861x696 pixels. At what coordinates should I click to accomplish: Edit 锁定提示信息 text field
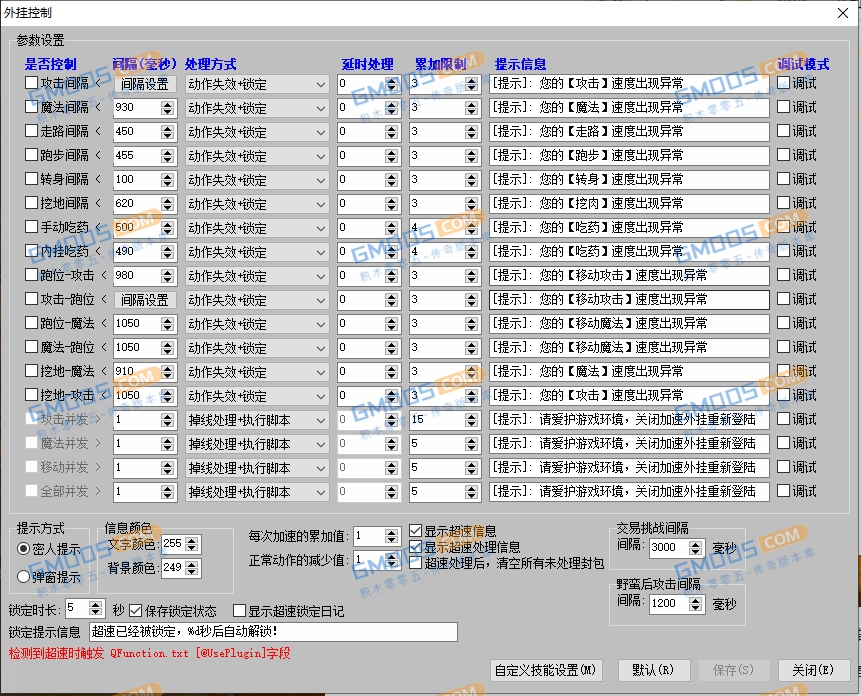pyautogui.click(x=273, y=632)
